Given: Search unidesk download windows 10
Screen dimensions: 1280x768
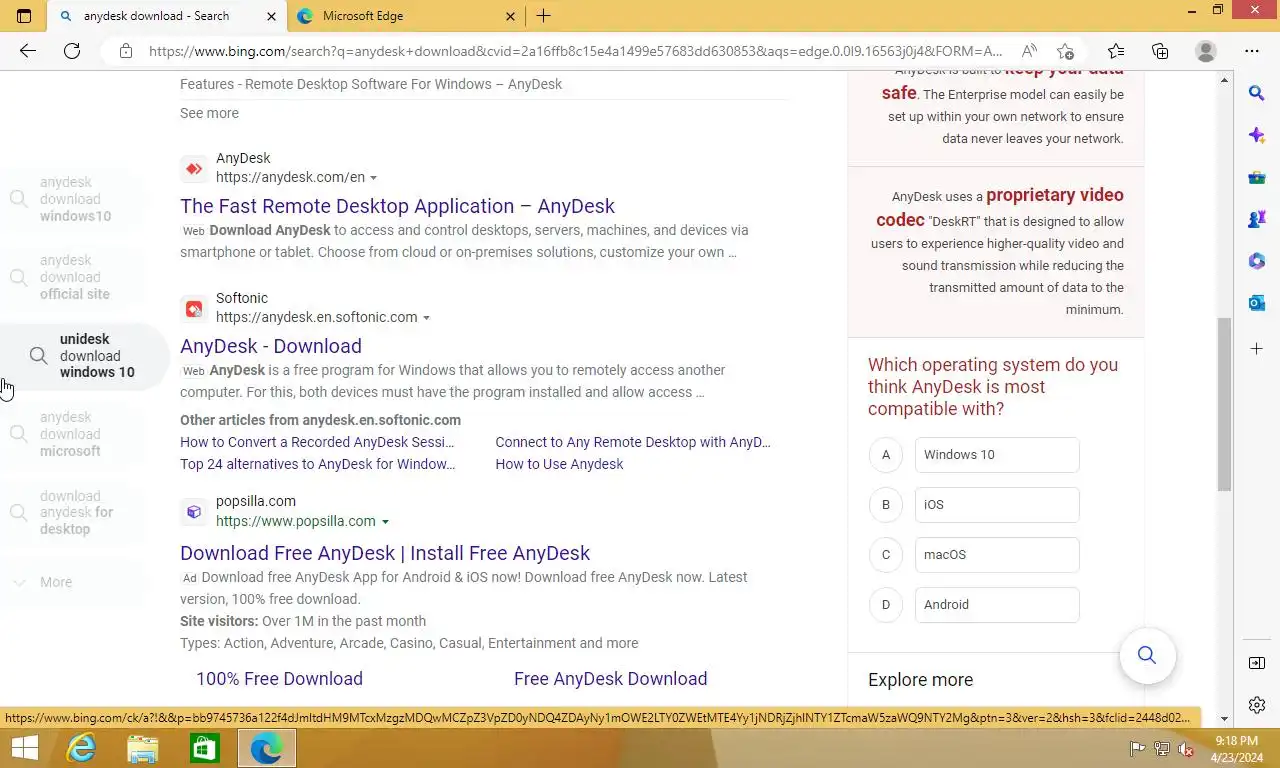Looking at the screenshot, I should pyautogui.click(x=85, y=356).
